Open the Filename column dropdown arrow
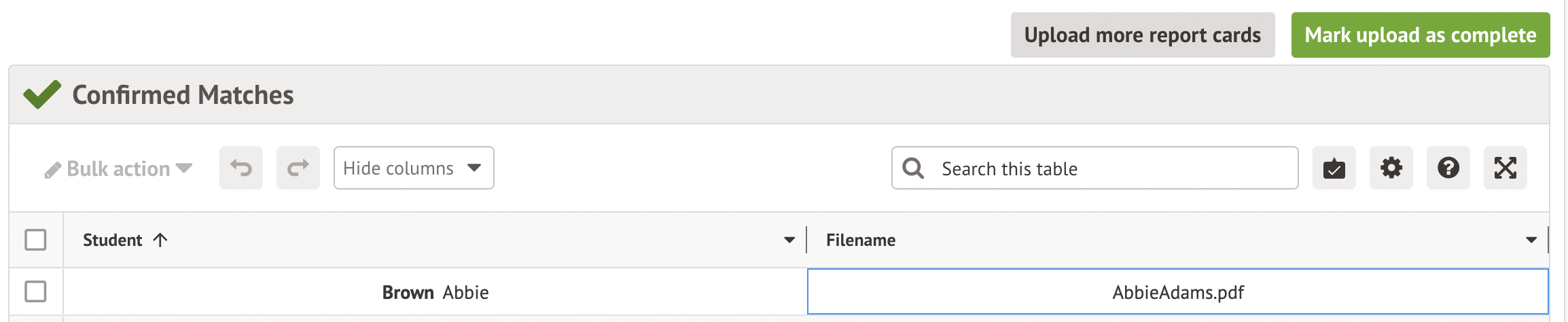The image size is (1568, 322). click(x=1531, y=240)
